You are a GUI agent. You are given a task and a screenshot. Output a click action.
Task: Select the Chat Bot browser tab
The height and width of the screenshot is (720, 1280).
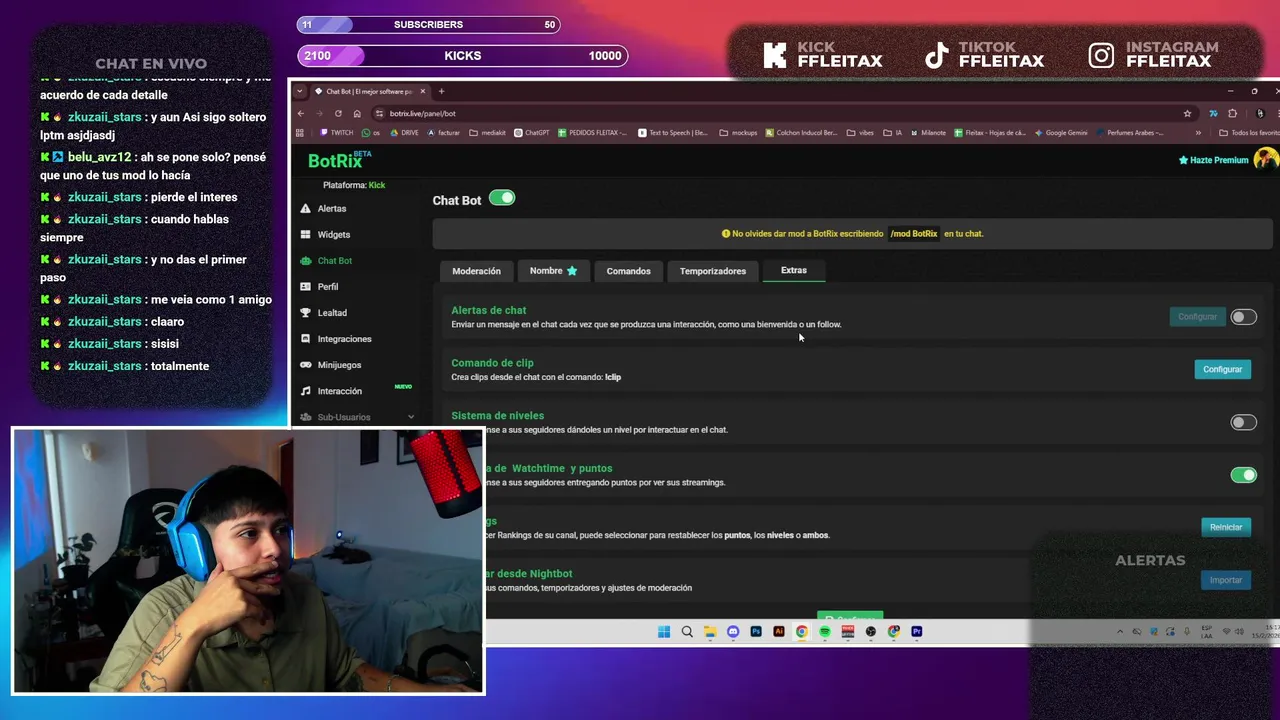click(369, 91)
